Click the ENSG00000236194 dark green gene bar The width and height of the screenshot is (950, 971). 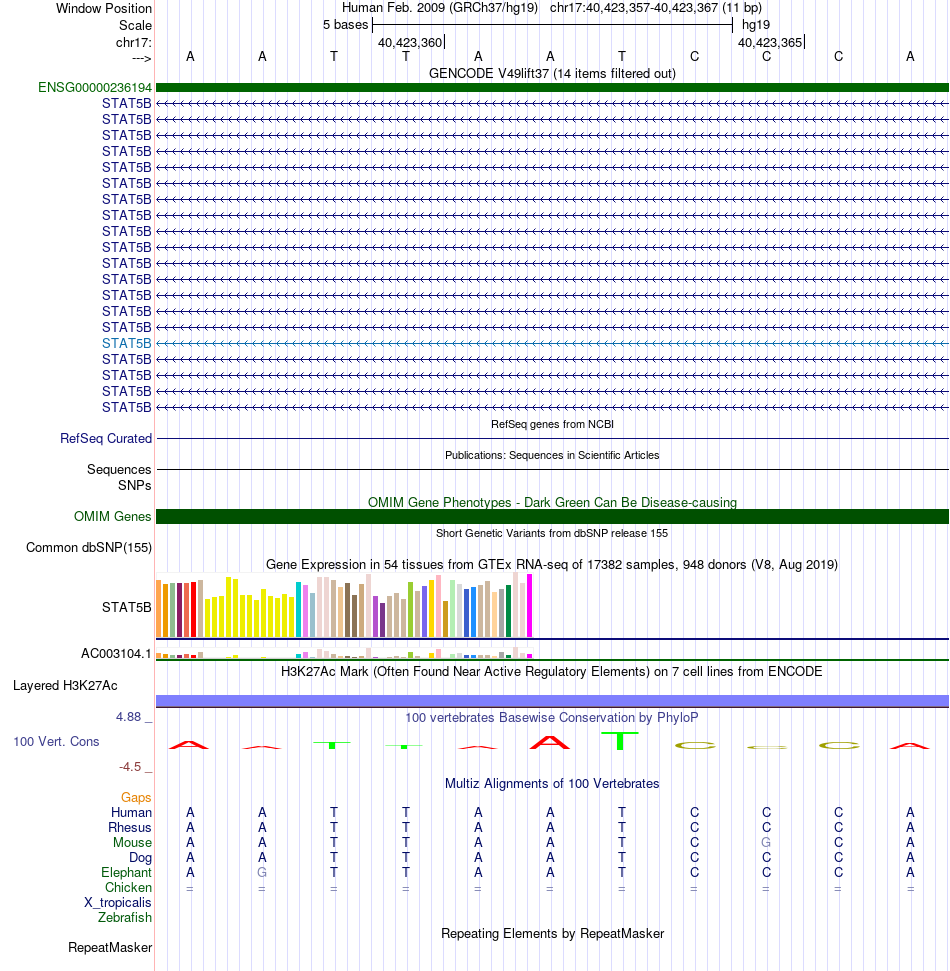coord(552,88)
